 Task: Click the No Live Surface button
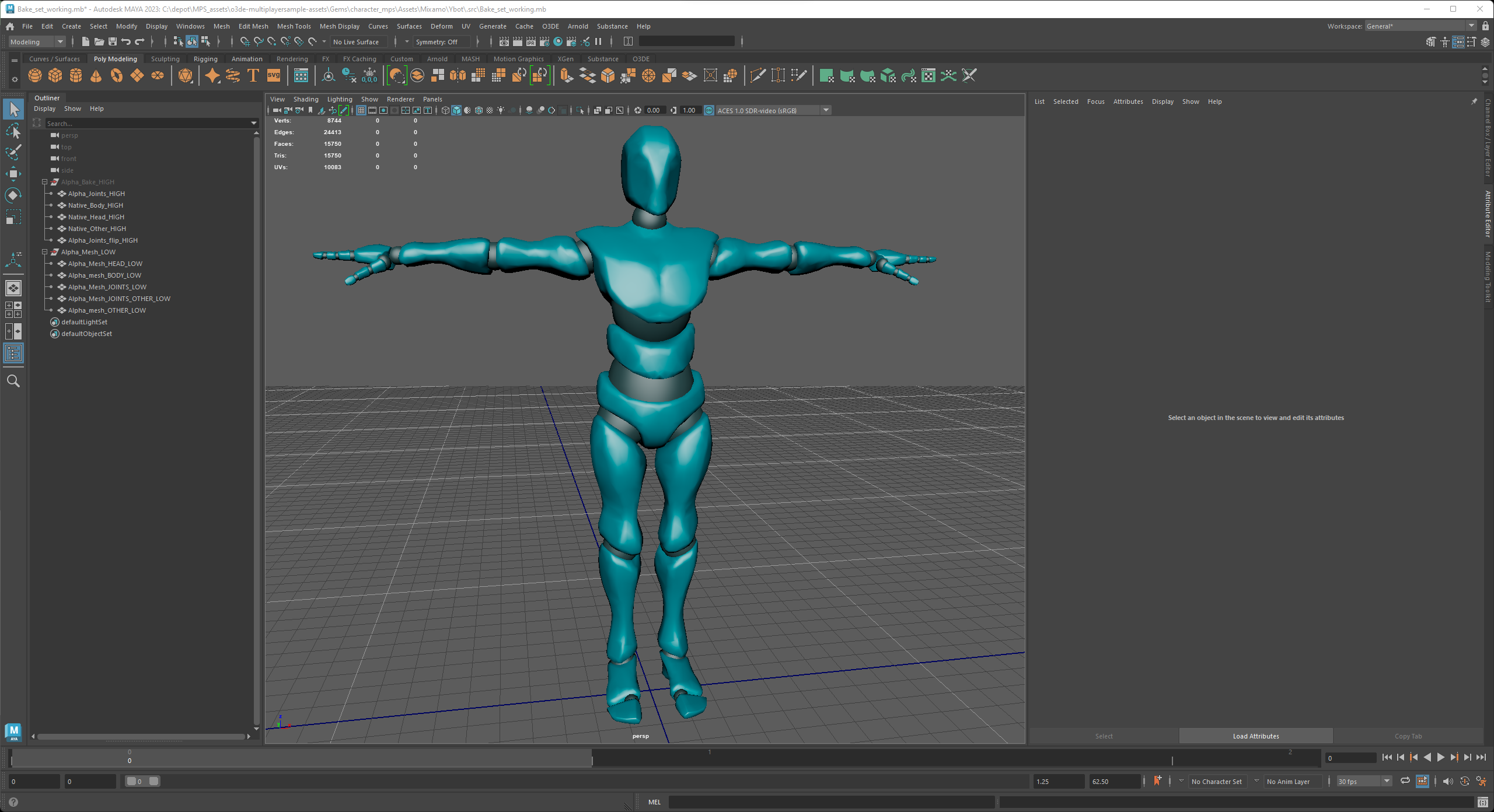pos(359,41)
